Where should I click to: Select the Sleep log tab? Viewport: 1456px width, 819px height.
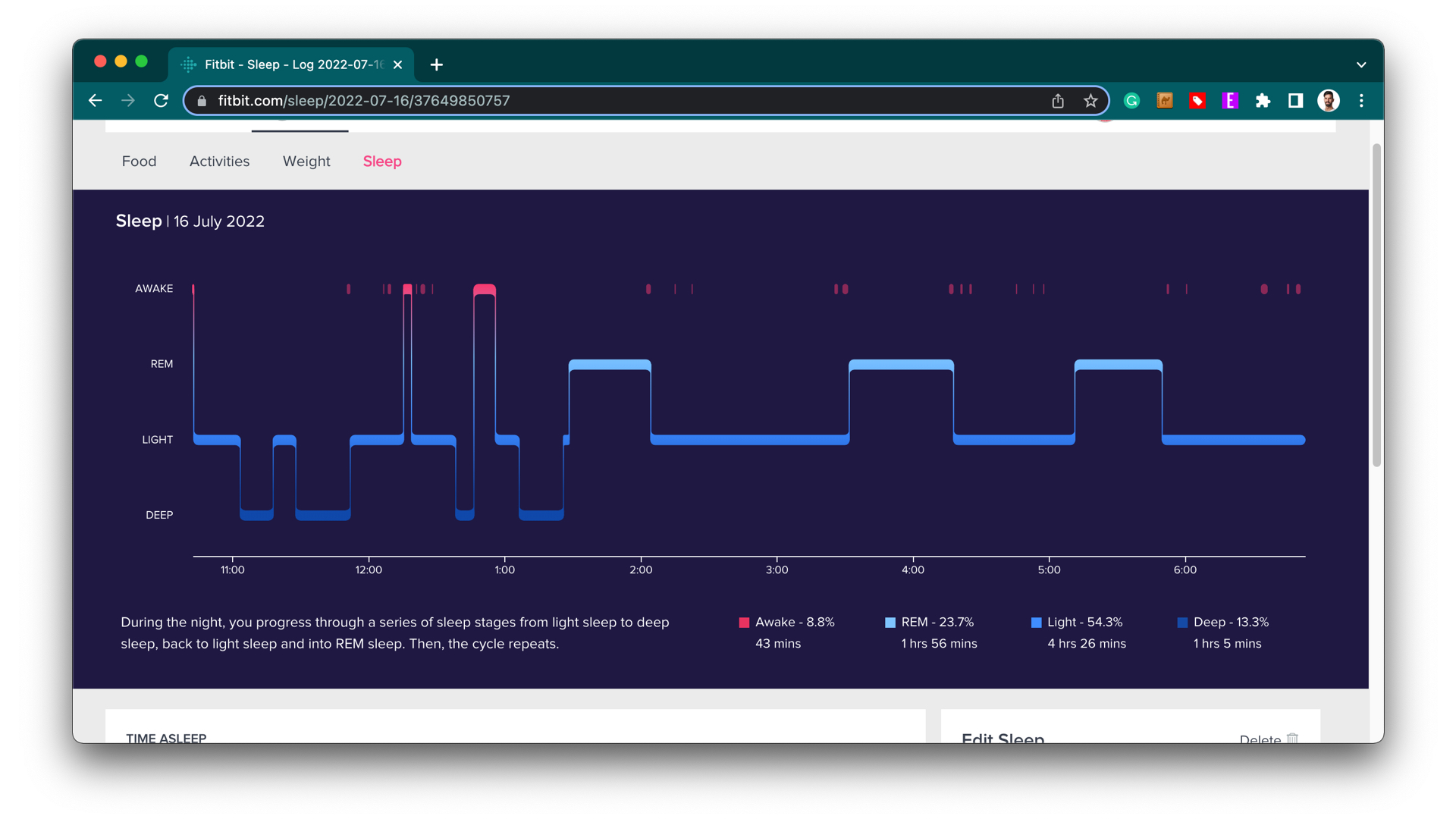point(382,162)
